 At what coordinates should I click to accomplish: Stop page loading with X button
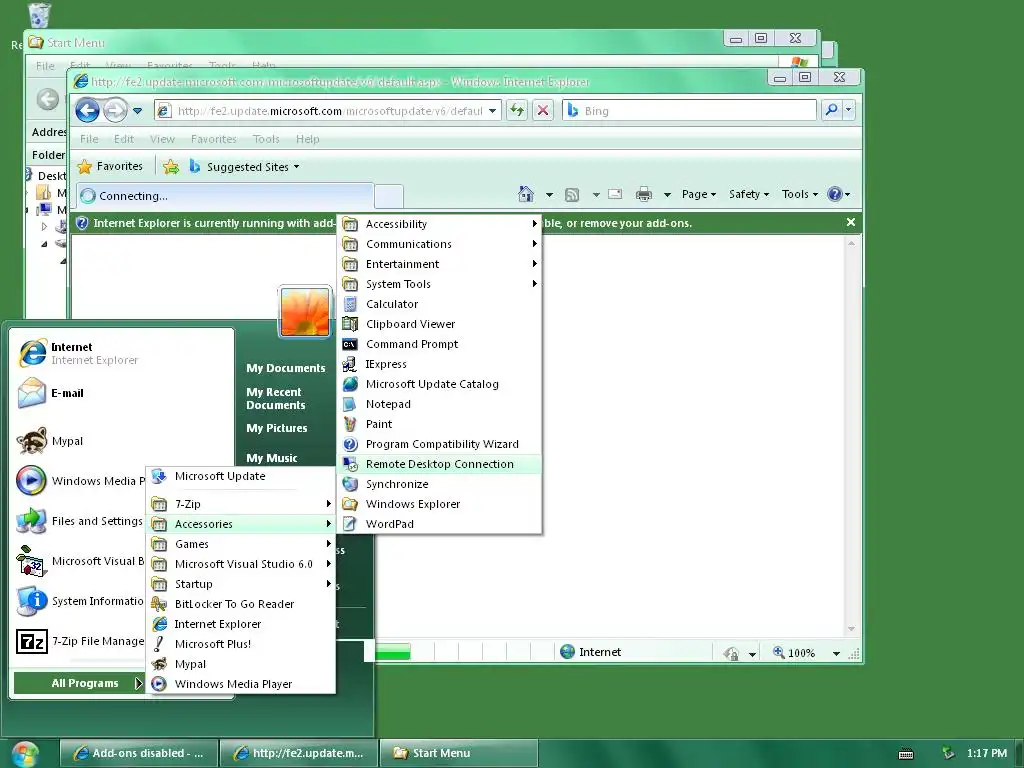point(543,110)
